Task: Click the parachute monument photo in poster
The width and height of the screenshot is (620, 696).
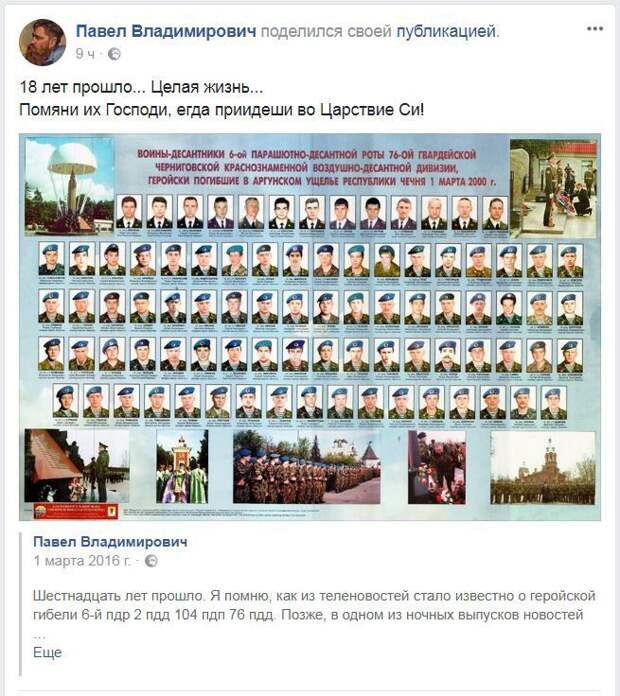Action: coord(69,185)
